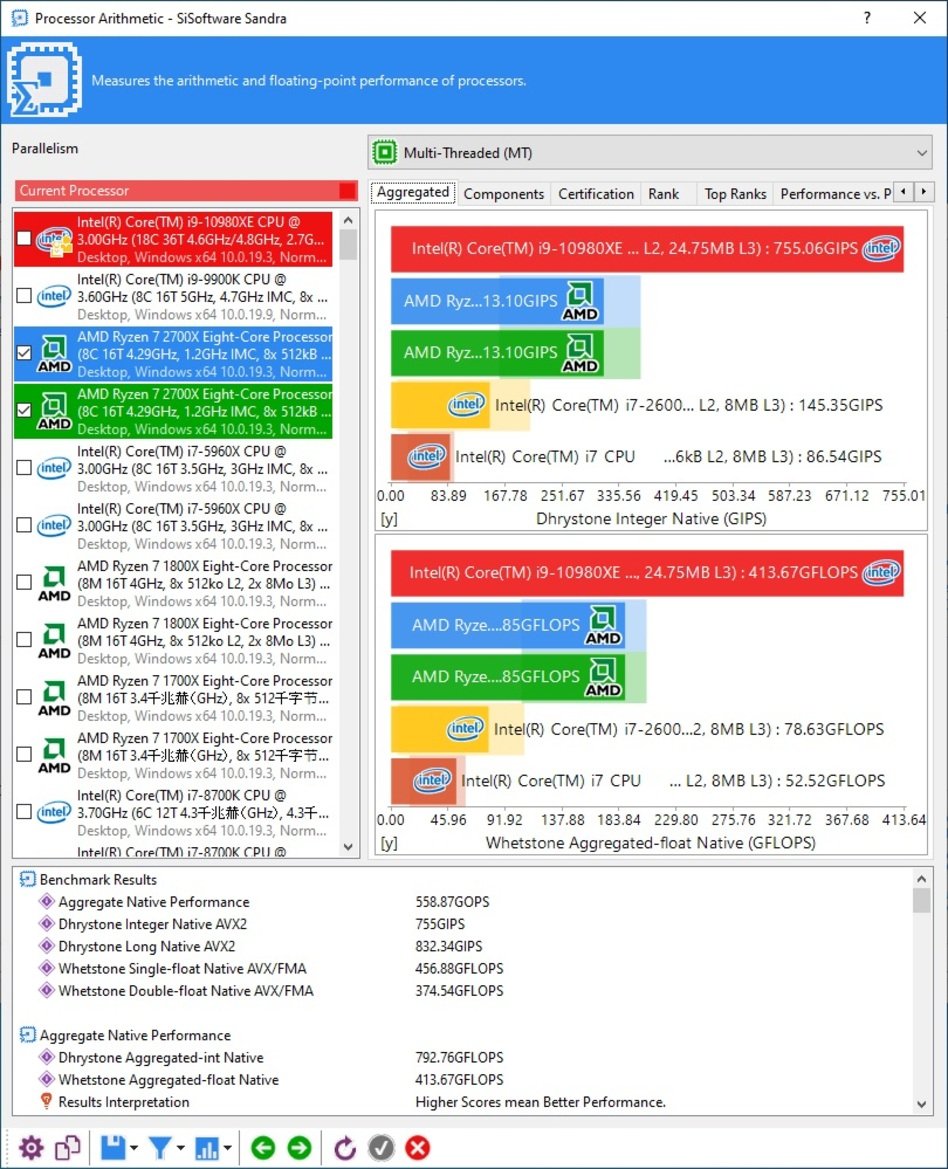The height and width of the screenshot is (1169, 948).
Task: Select the Whetstone Aggregated-float Native row
Action: click(x=463, y=1080)
